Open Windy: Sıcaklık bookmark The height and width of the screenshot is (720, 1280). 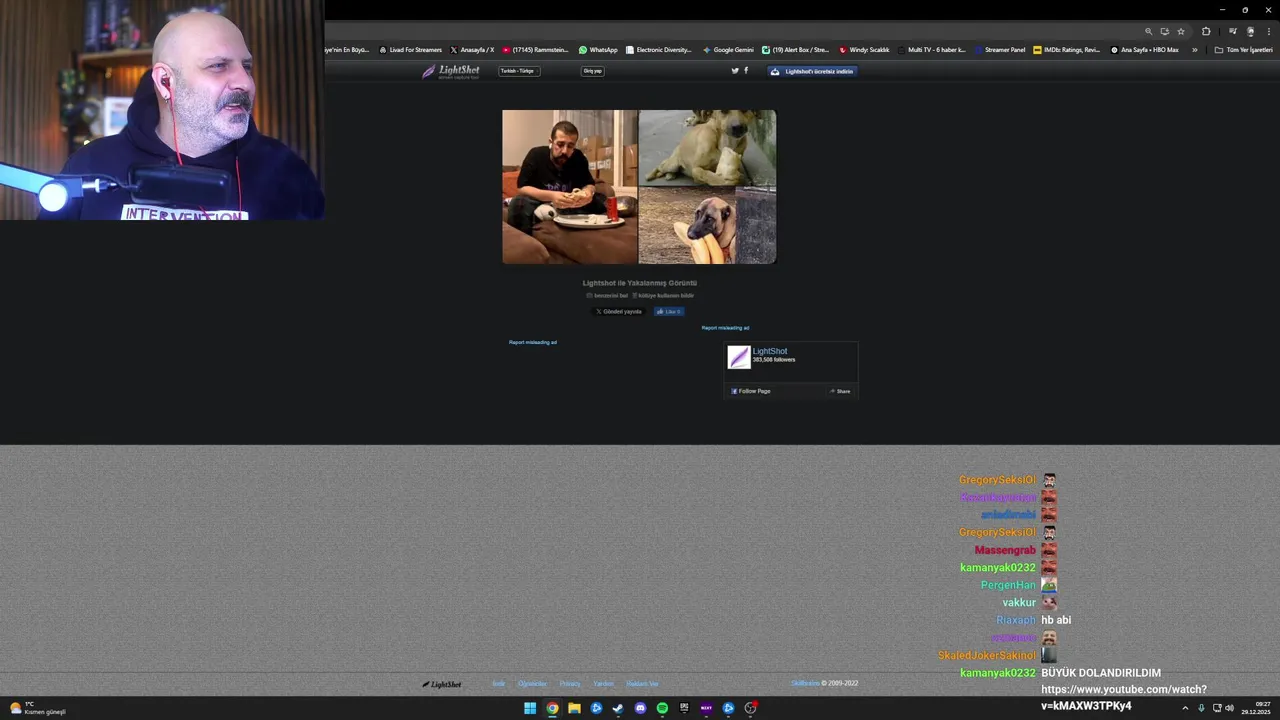coord(864,50)
